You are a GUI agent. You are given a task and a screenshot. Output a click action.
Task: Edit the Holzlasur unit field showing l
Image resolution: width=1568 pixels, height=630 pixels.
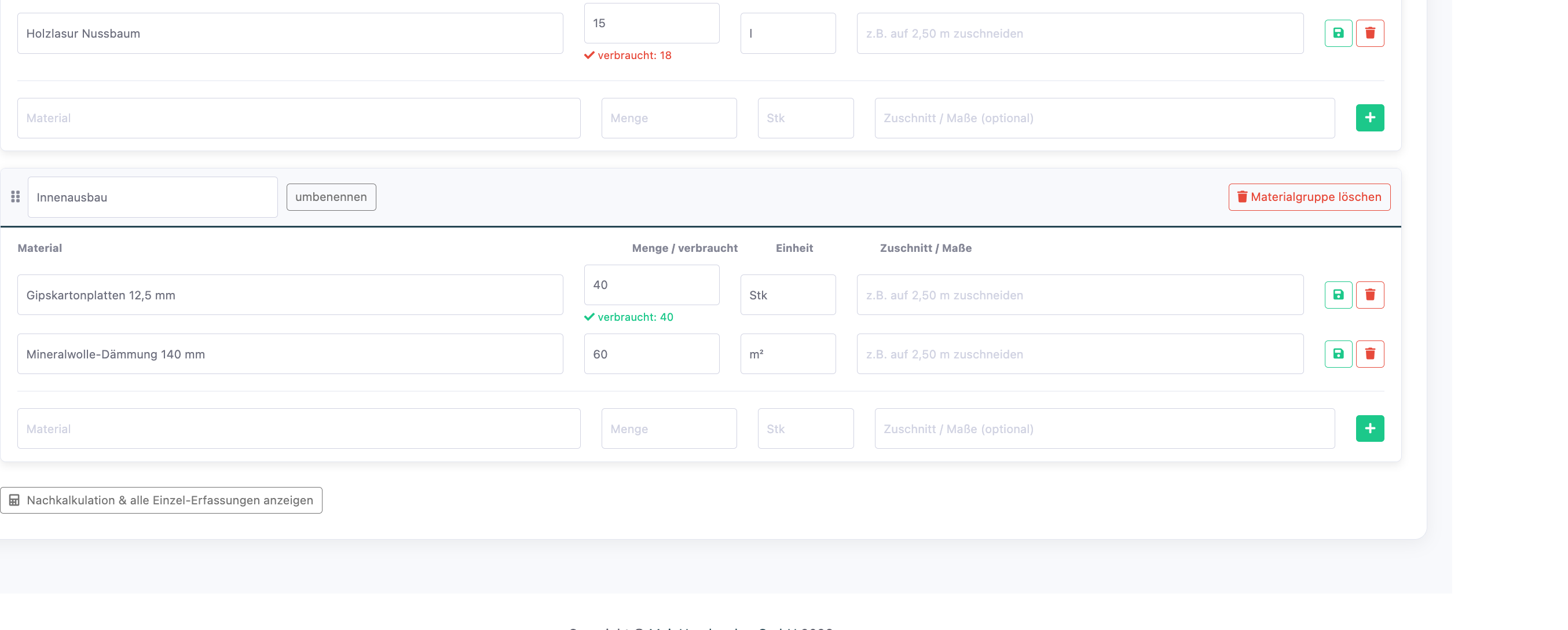coord(788,34)
